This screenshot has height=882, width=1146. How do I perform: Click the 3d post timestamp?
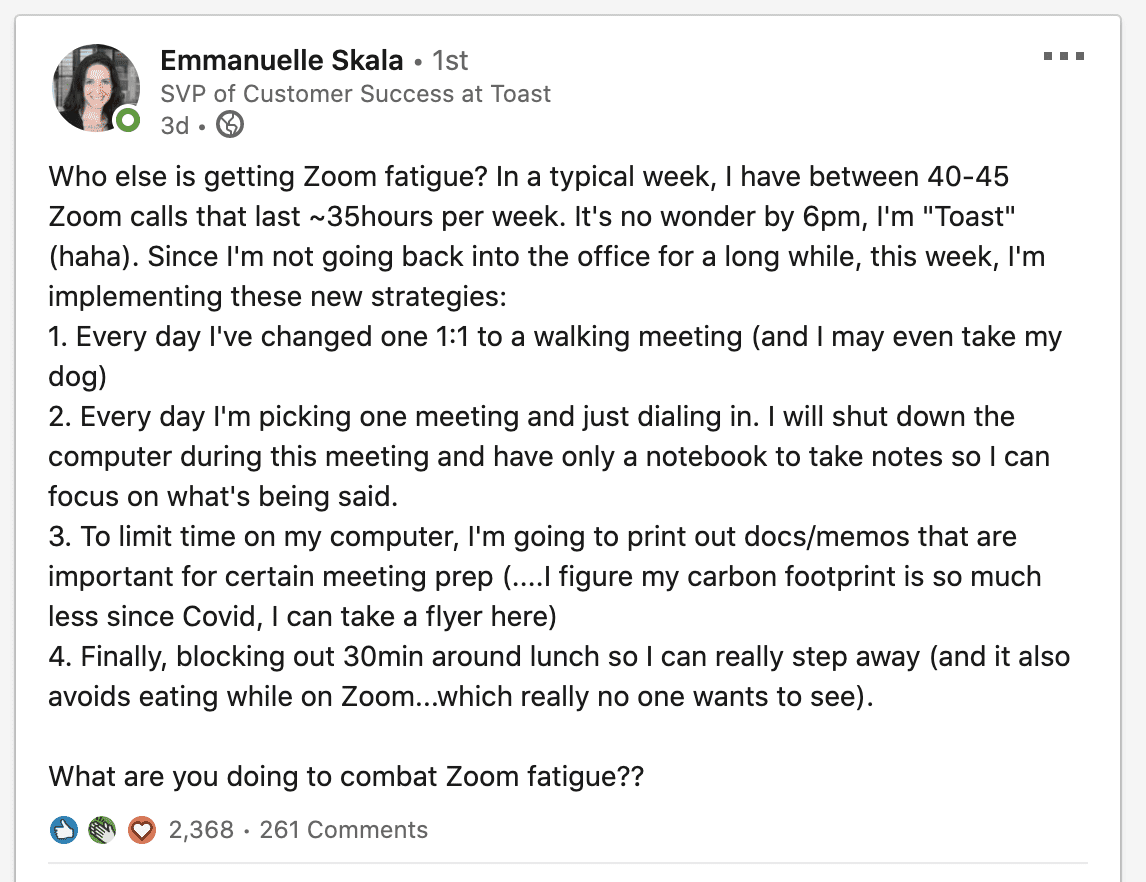(x=175, y=126)
